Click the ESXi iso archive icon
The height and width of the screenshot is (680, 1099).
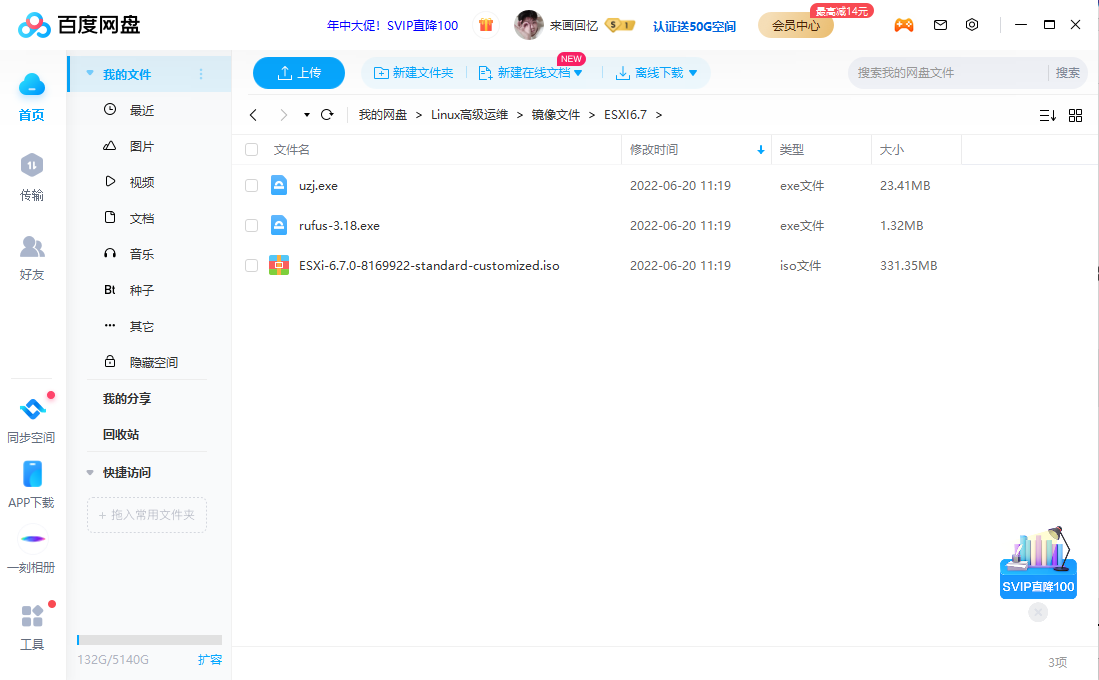click(279, 265)
